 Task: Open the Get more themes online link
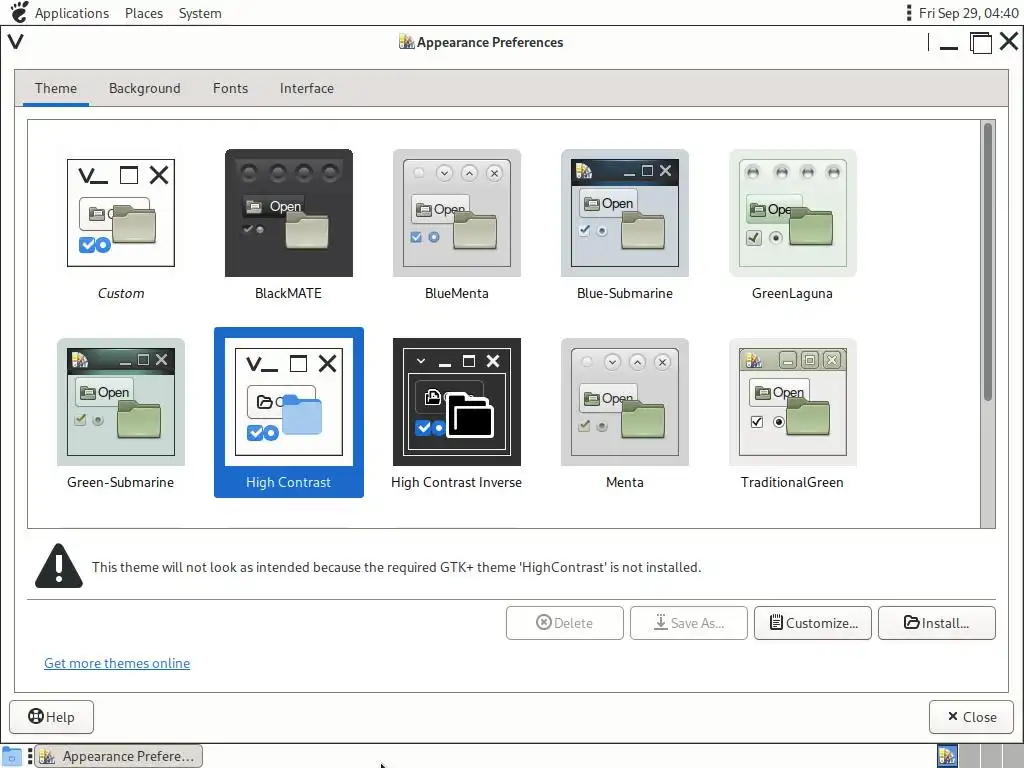[x=117, y=663]
